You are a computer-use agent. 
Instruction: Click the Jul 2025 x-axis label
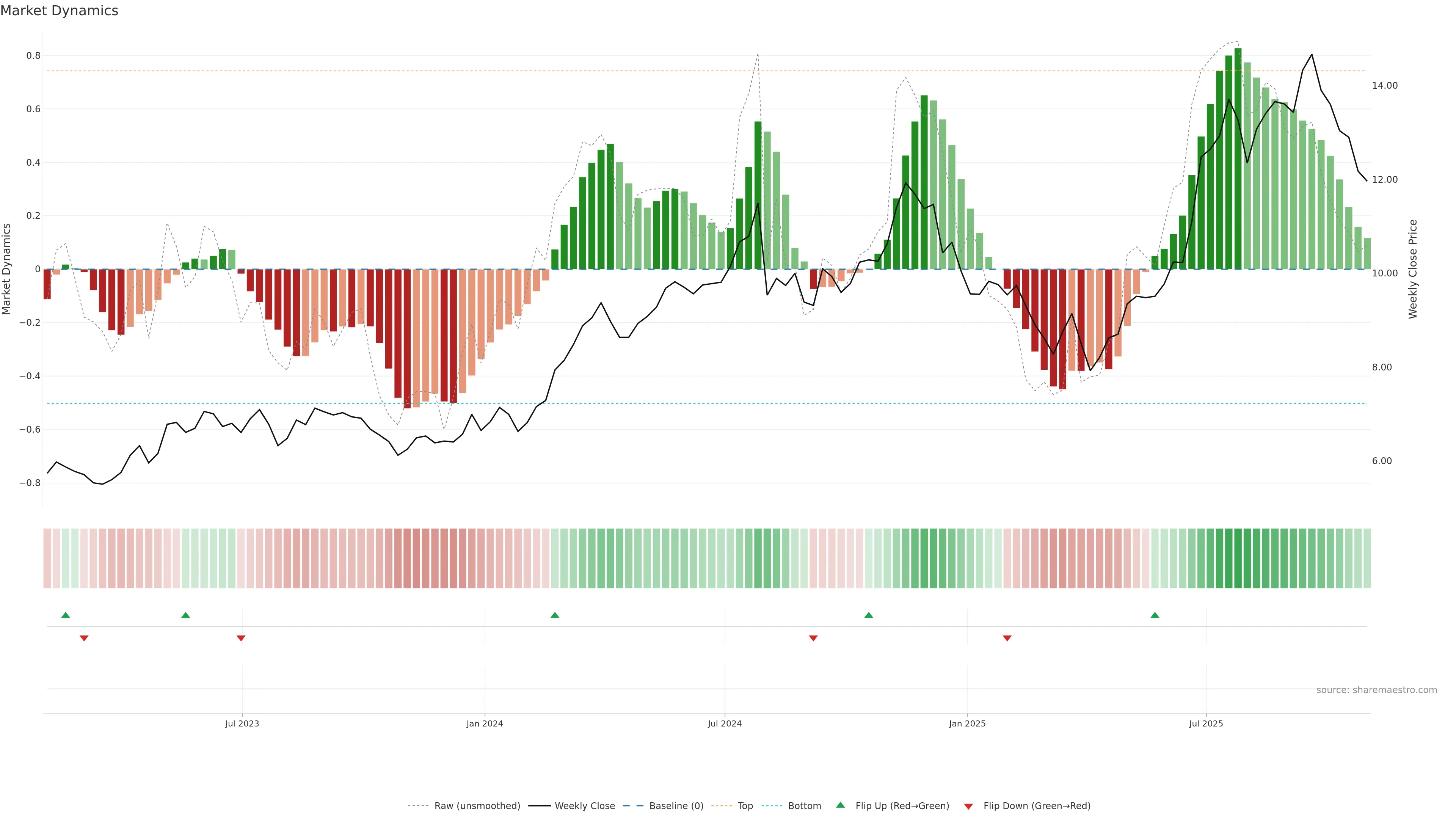coord(1206,723)
